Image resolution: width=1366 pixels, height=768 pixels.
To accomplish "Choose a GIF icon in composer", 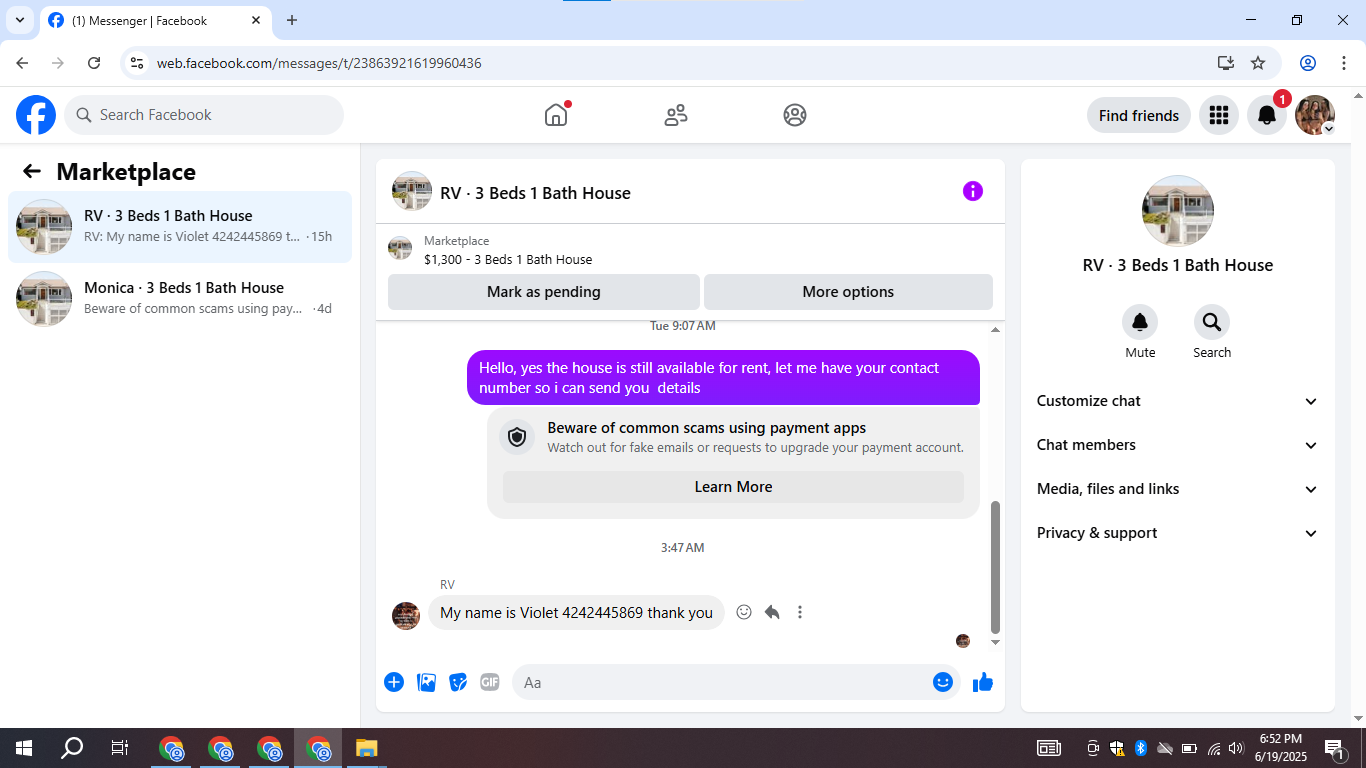I will tap(489, 682).
